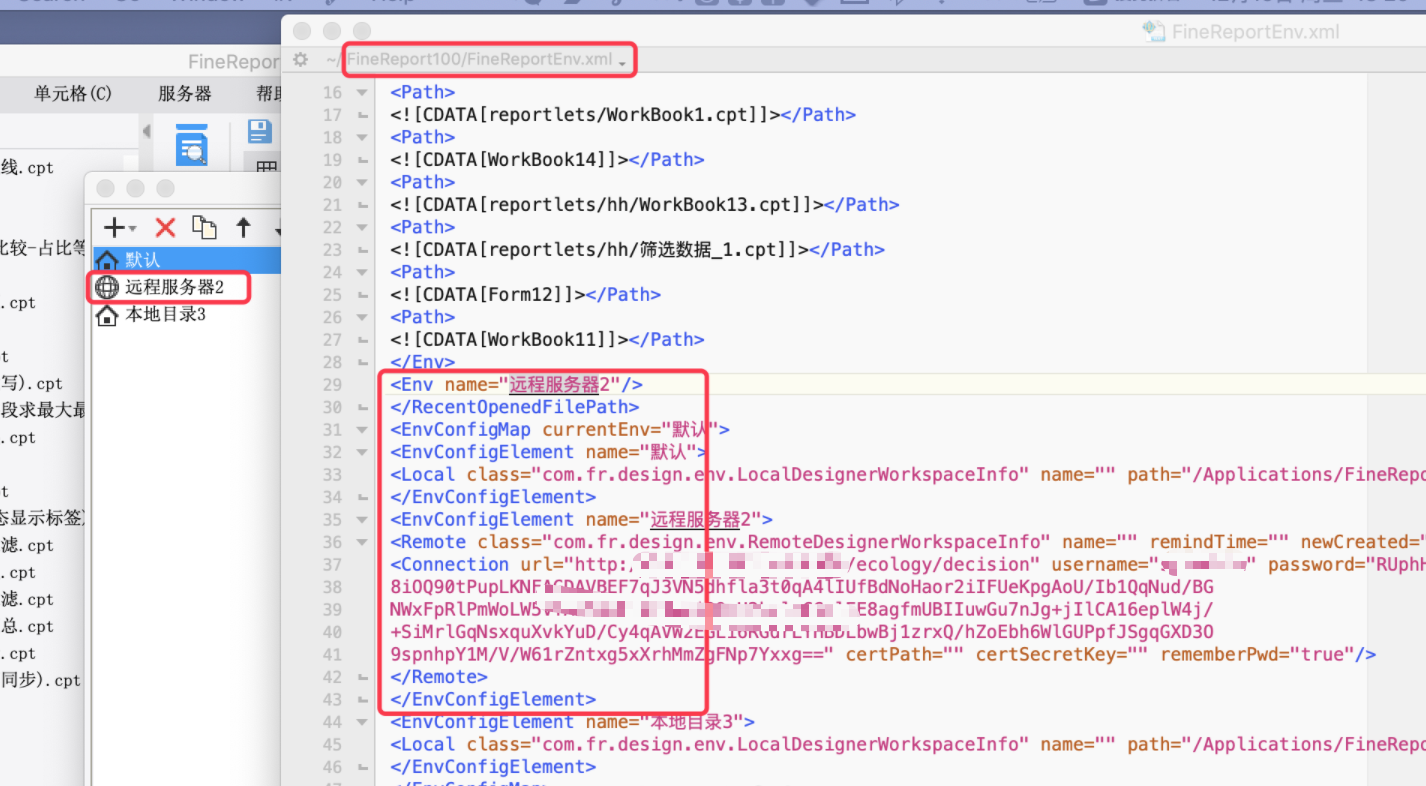Delete the environment with the red X icon
Screen dimensions: 1426x786
[165, 228]
